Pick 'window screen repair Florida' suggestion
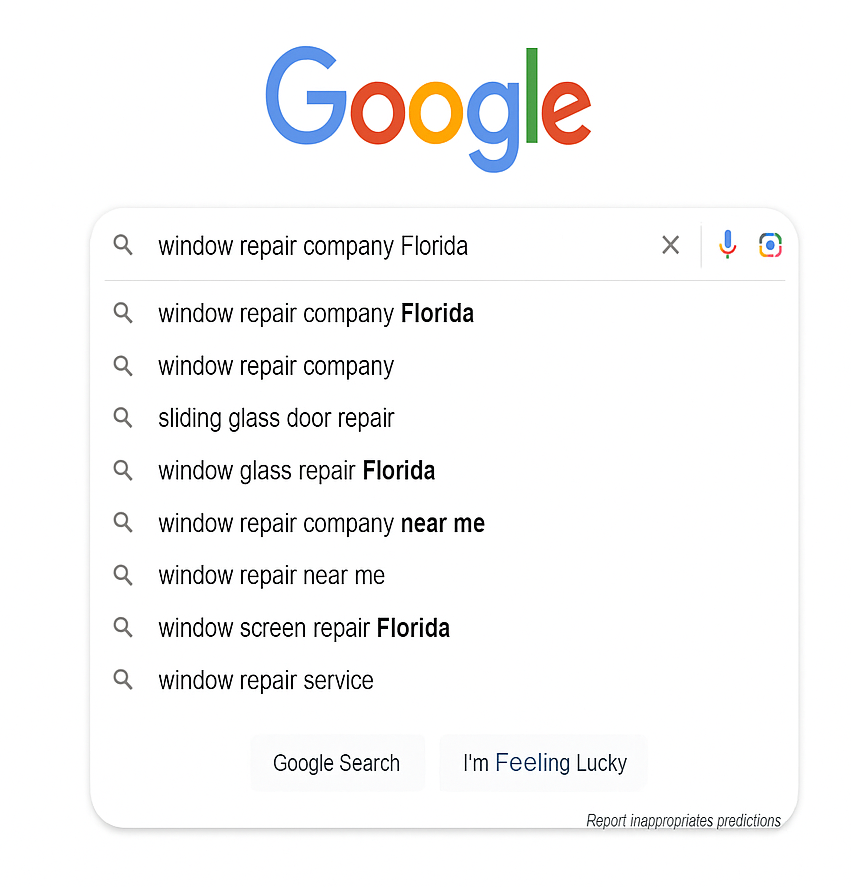This screenshot has width=851, height=887. [x=303, y=628]
